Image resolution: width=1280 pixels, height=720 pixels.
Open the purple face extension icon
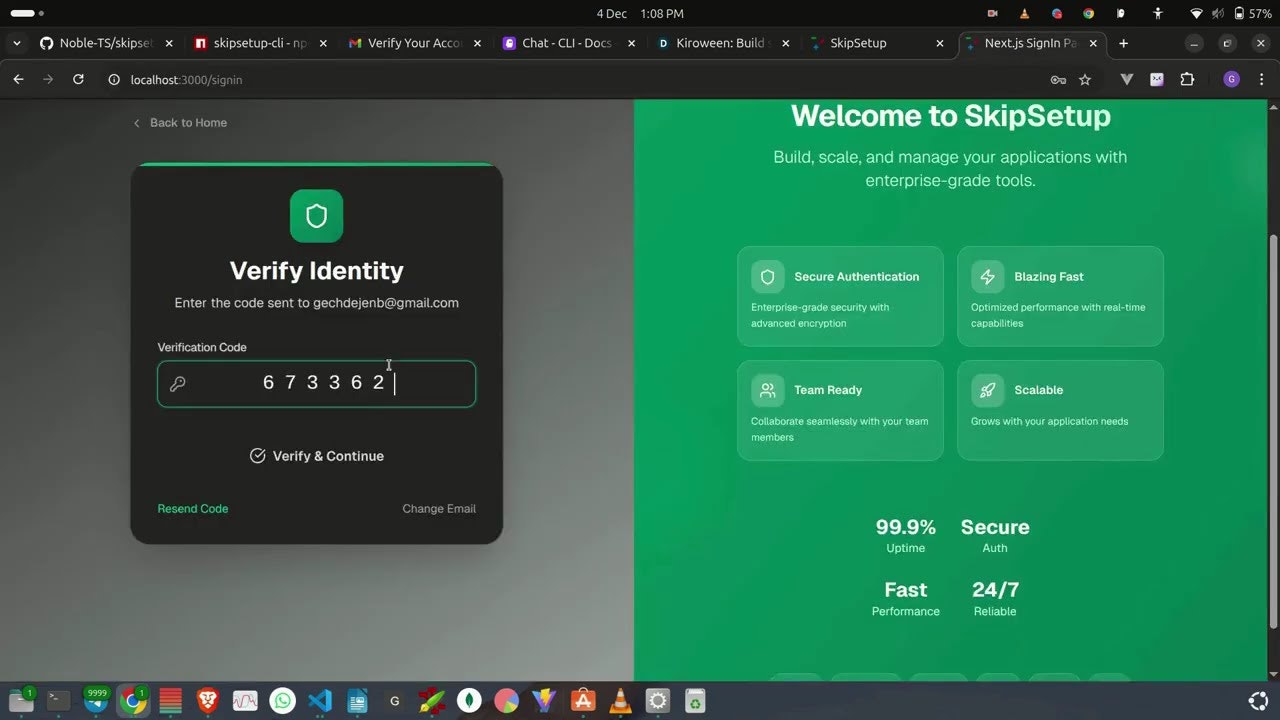[1157, 80]
